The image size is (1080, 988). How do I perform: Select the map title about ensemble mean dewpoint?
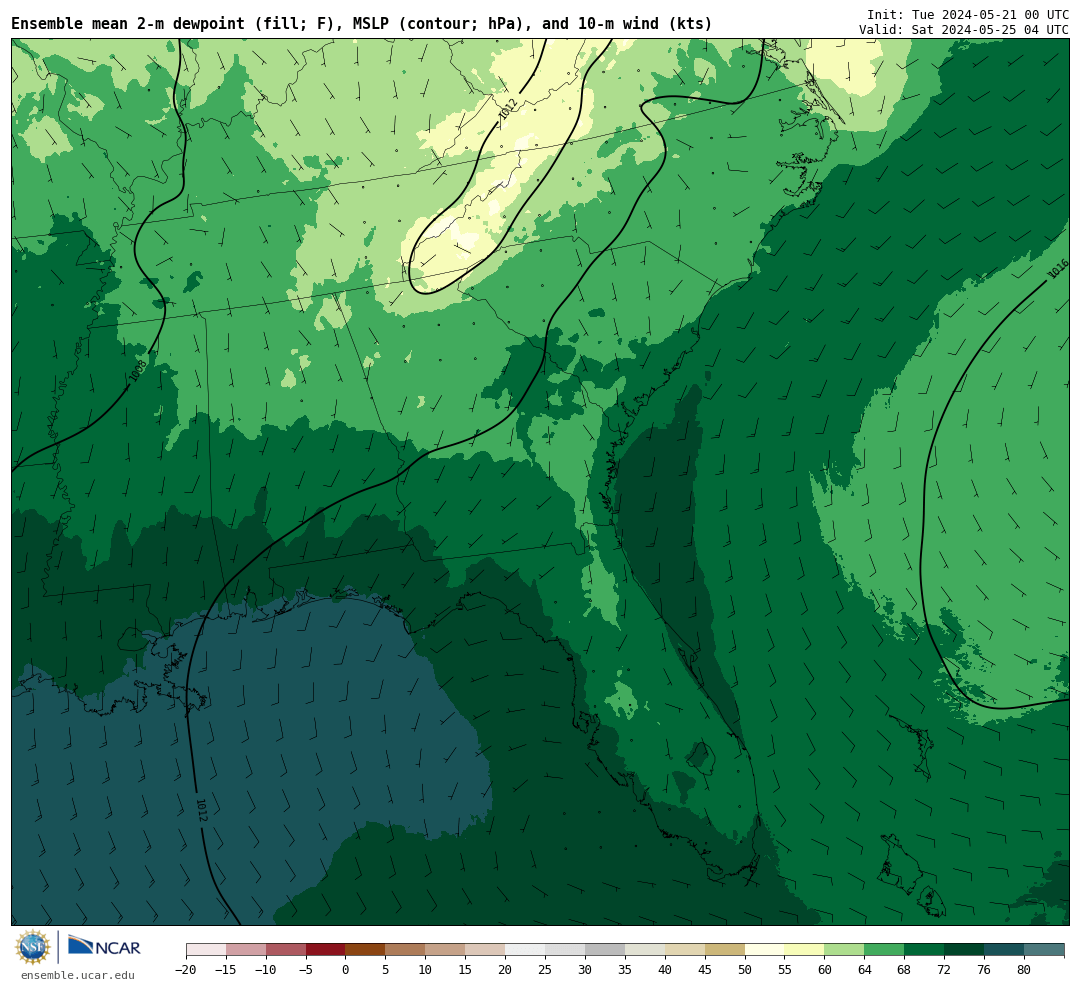pyautogui.click(x=362, y=24)
